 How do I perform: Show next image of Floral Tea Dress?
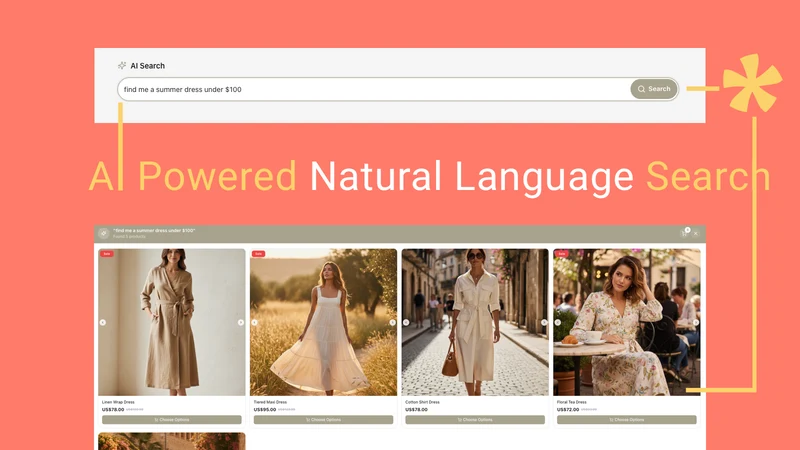point(696,322)
